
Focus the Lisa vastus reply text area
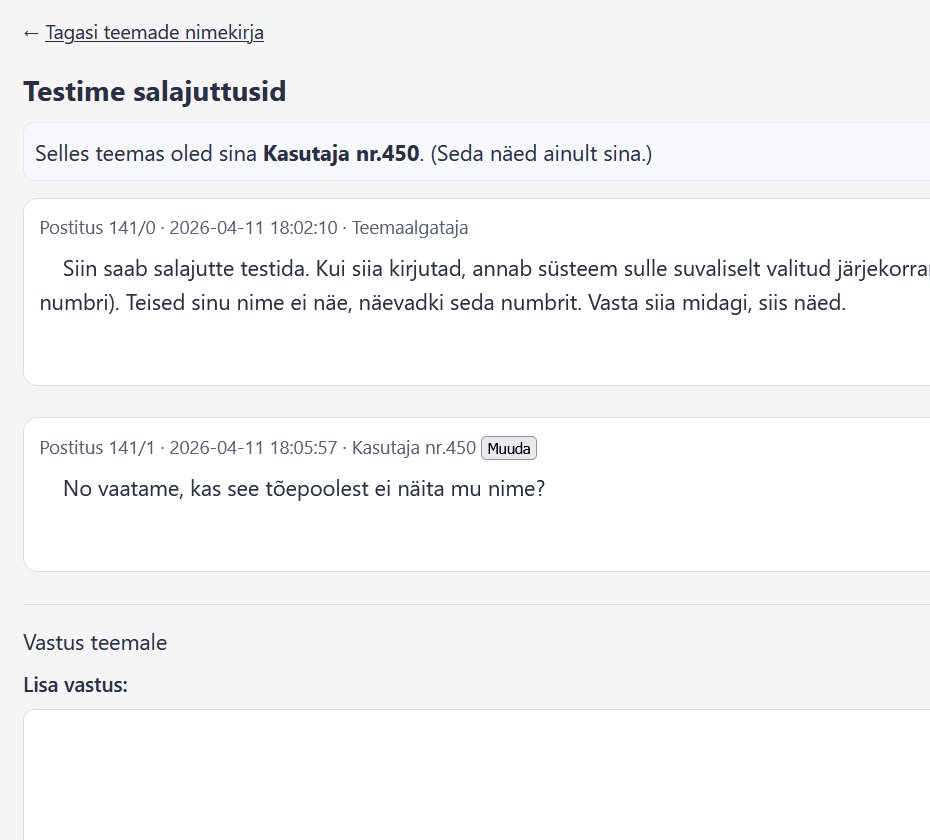tap(476, 774)
